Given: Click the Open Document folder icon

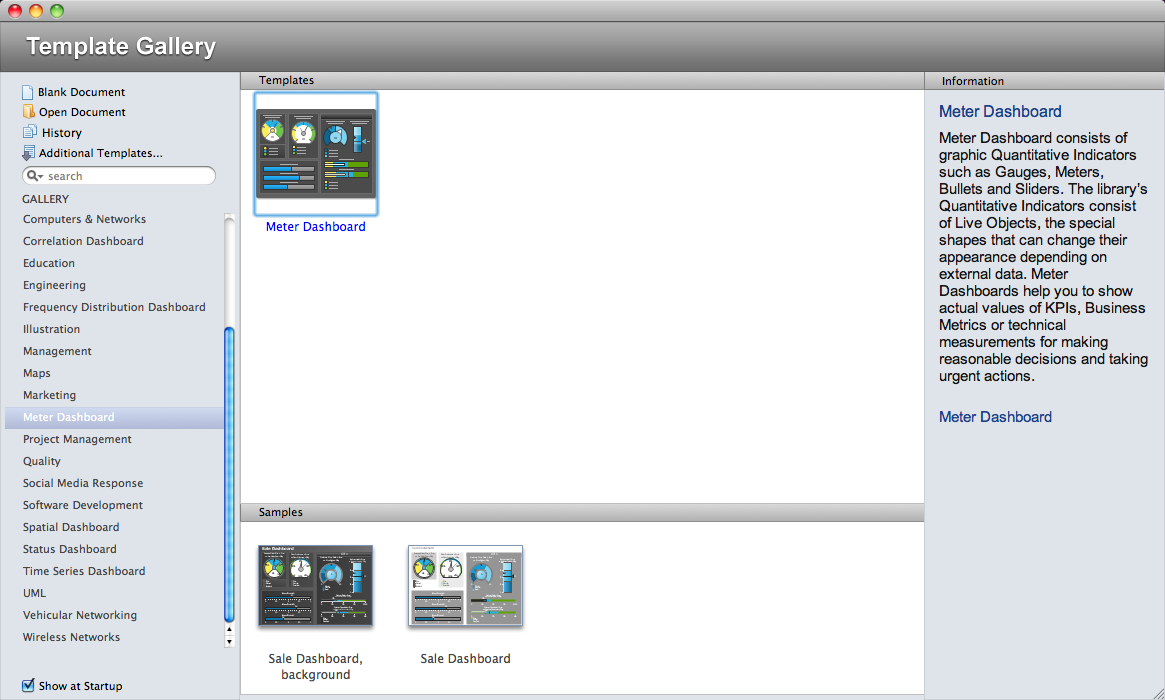Looking at the screenshot, I should tap(28, 111).
